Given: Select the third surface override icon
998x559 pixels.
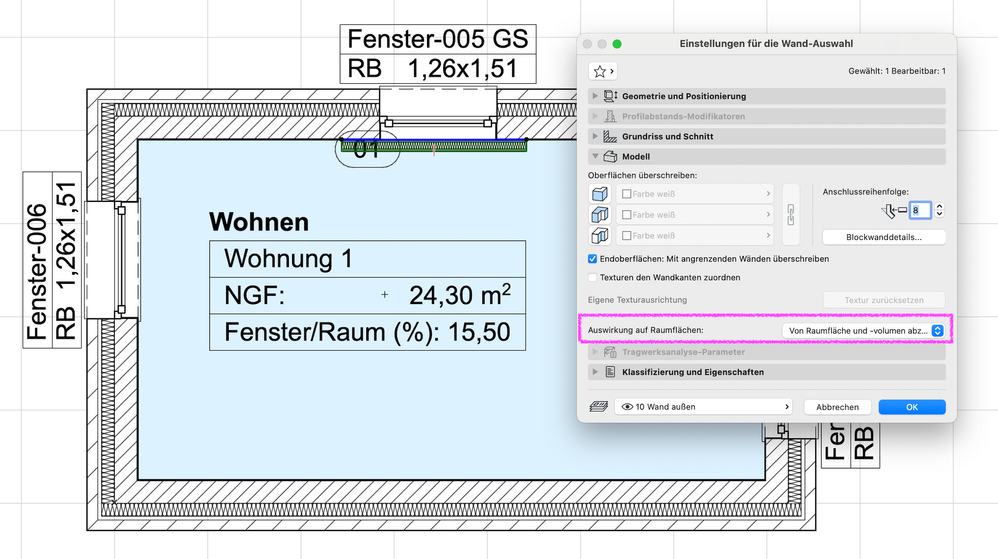Looking at the screenshot, I should (600, 236).
